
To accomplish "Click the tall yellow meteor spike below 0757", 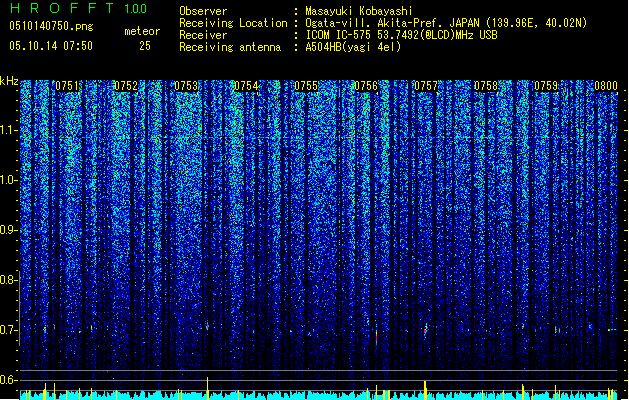I will click(x=425, y=390).
